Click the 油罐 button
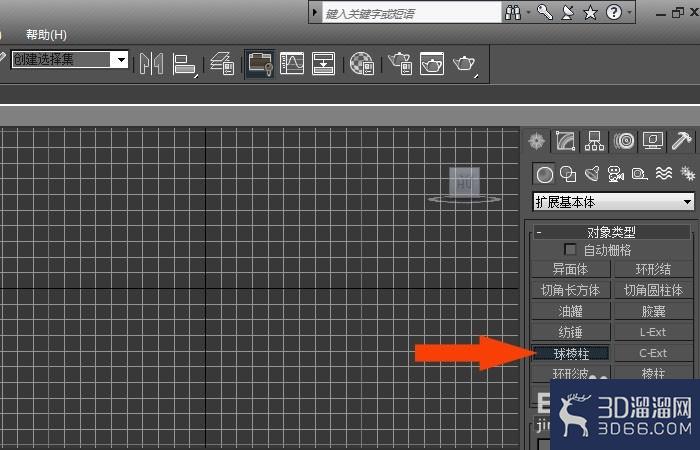The width and height of the screenshot is (700, 450). pyautogui.click(x=571, y=311)
